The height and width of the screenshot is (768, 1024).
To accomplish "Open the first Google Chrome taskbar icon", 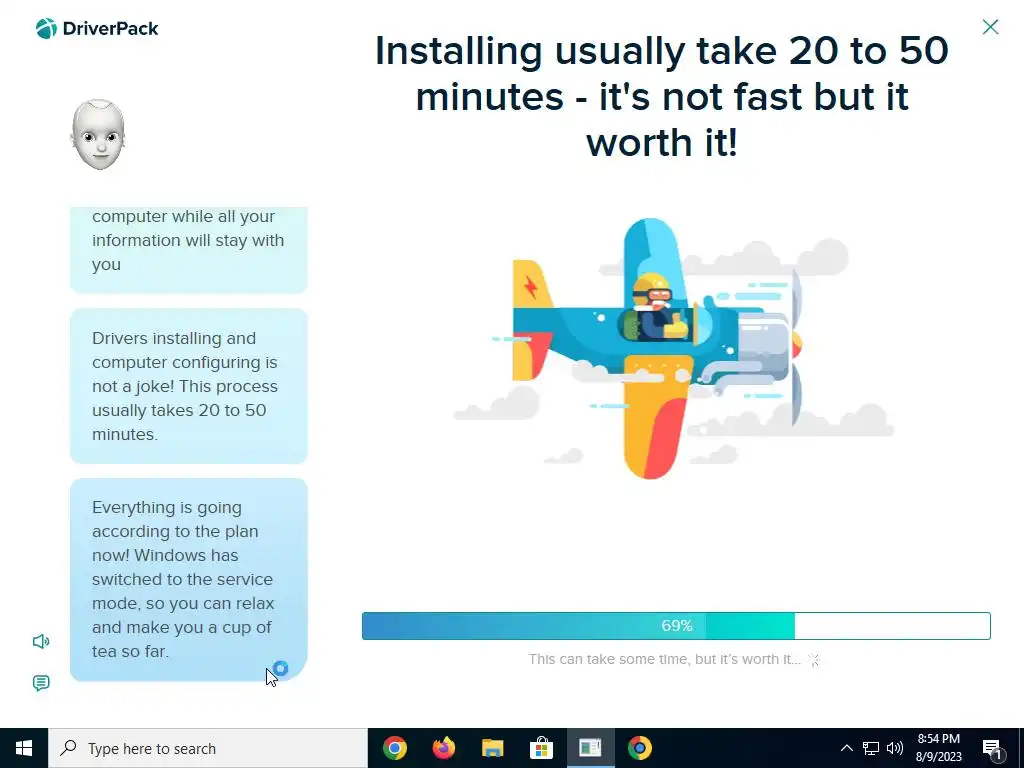I will point(394,748).
